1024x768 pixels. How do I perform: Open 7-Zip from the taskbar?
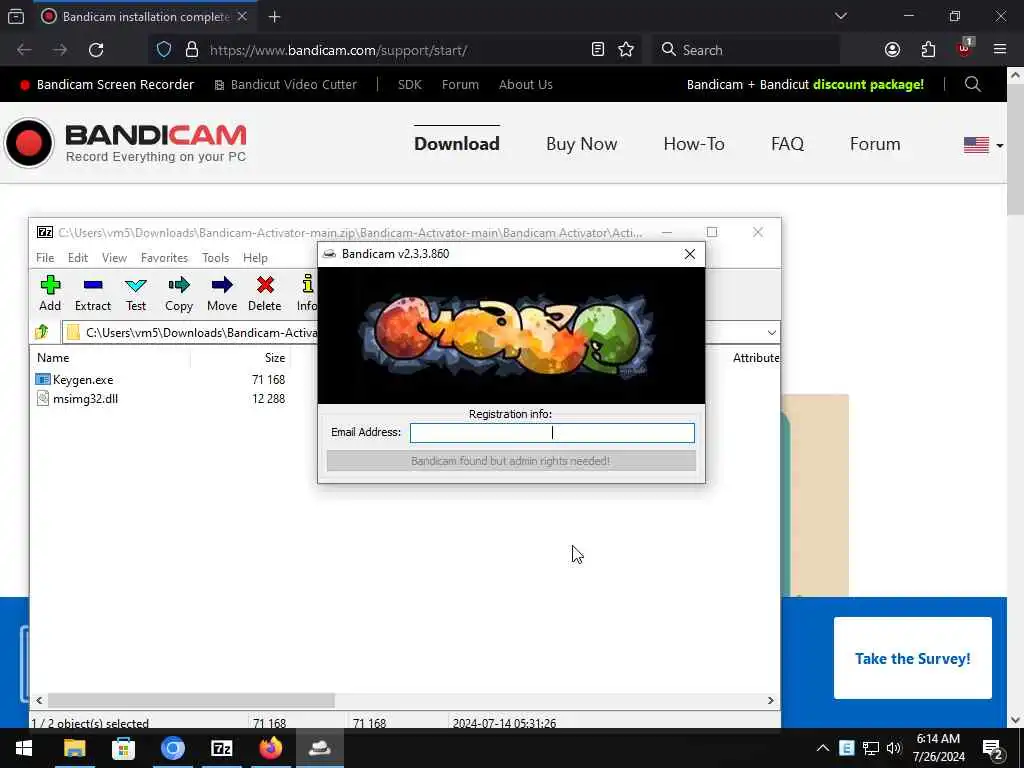221,748
